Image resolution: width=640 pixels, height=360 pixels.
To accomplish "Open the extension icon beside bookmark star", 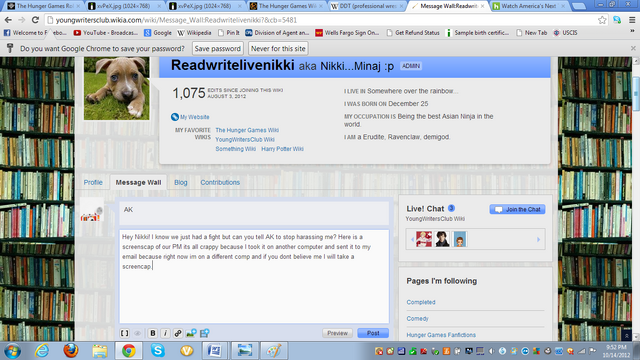I will (x=617, y=20).
